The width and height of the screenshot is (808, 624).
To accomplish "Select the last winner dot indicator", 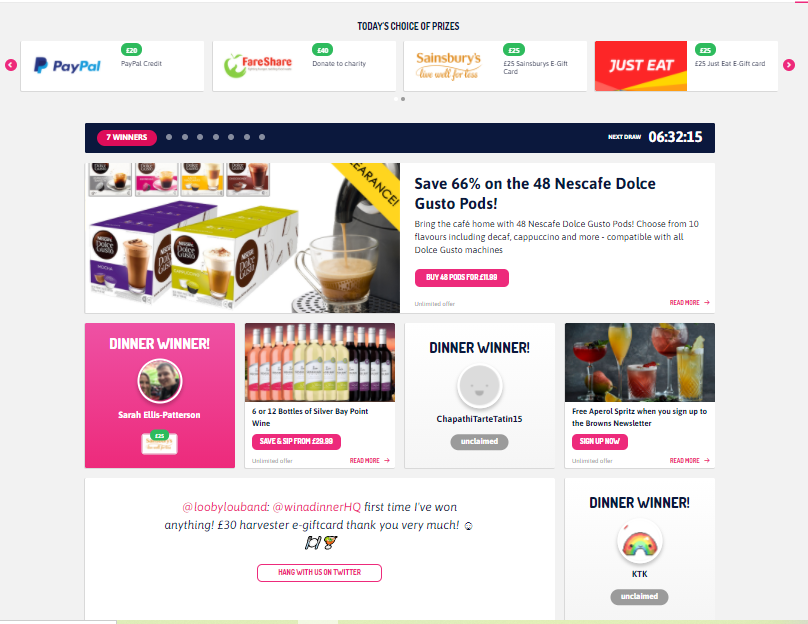I will pos(262,137).
